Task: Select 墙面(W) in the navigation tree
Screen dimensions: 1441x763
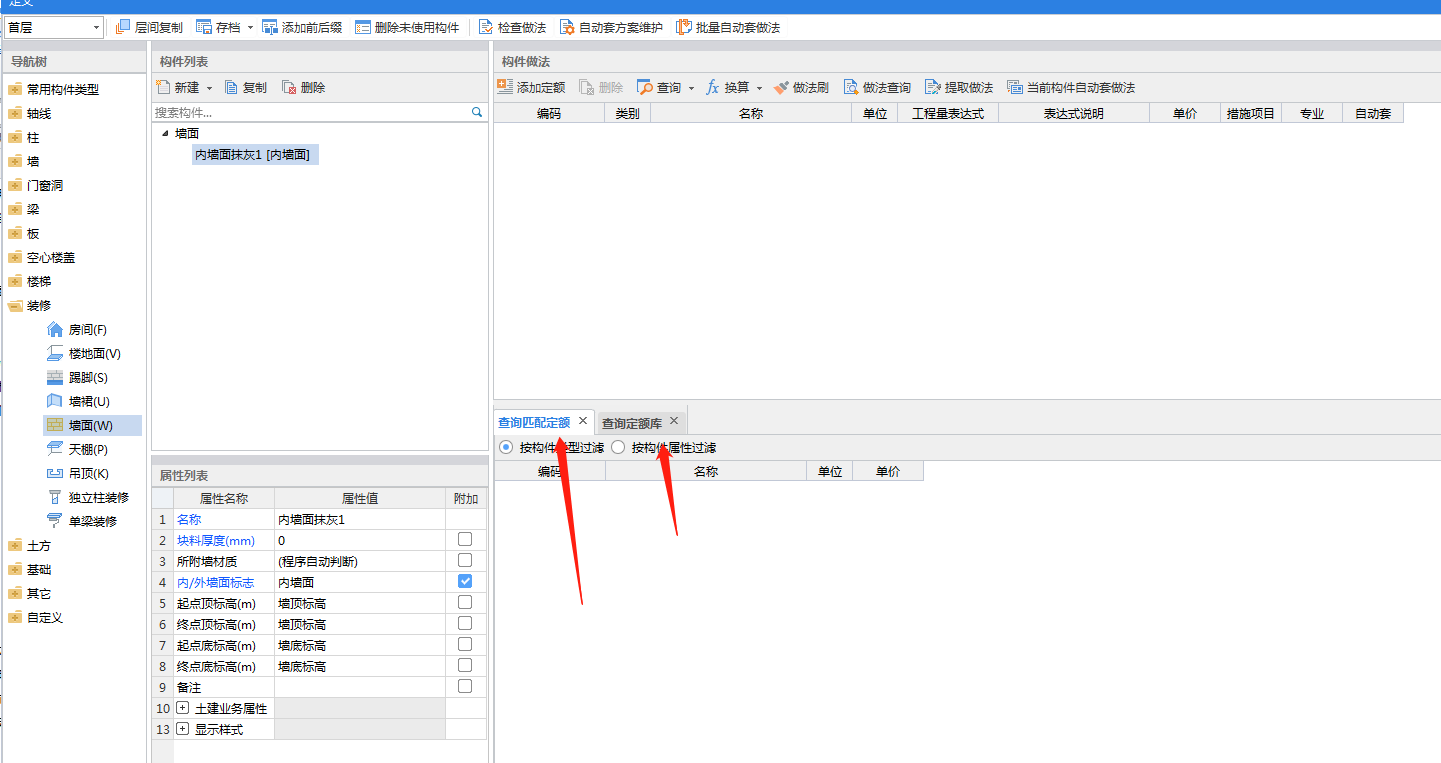Action: (x=91, y=425)
